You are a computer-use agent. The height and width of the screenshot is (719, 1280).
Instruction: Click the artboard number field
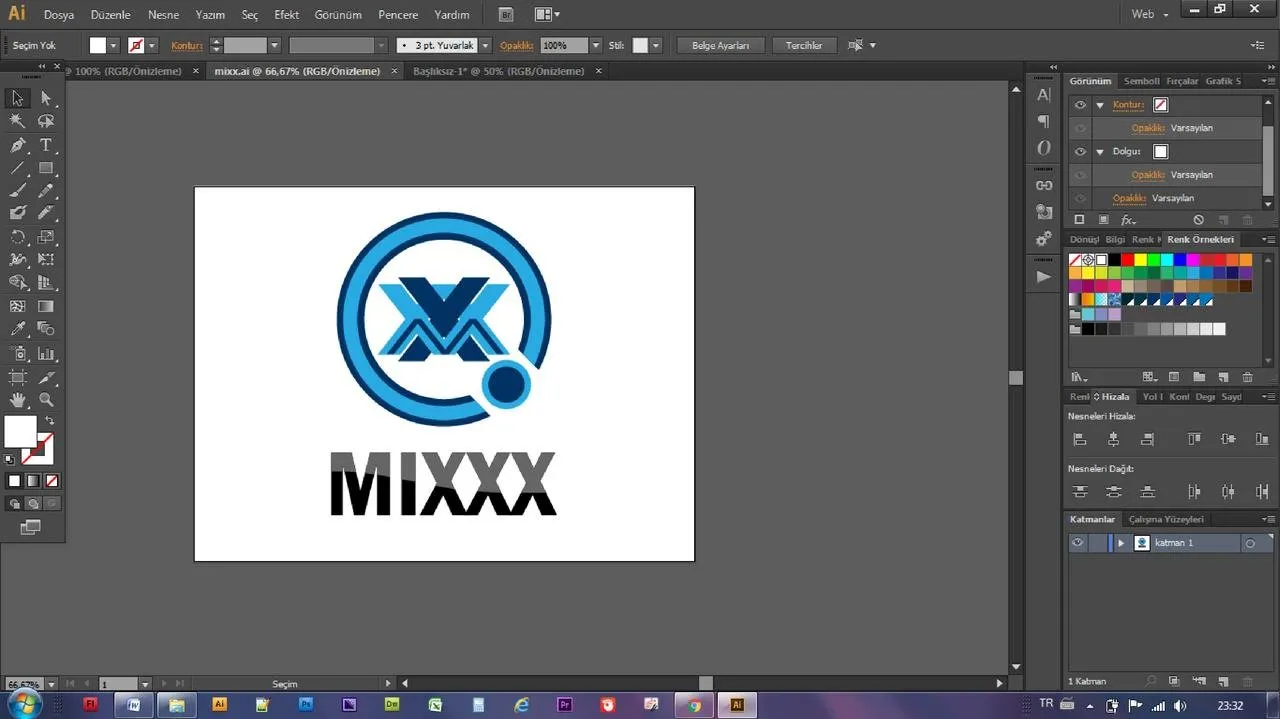119,684
